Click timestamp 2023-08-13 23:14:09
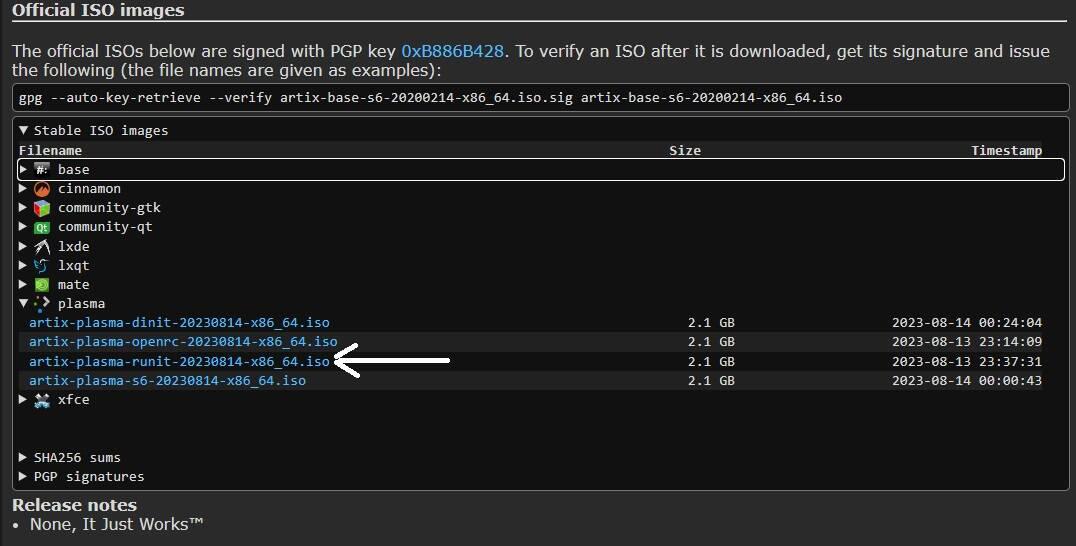This screenshot has height=546, width=1076. [x=967, y=342]
